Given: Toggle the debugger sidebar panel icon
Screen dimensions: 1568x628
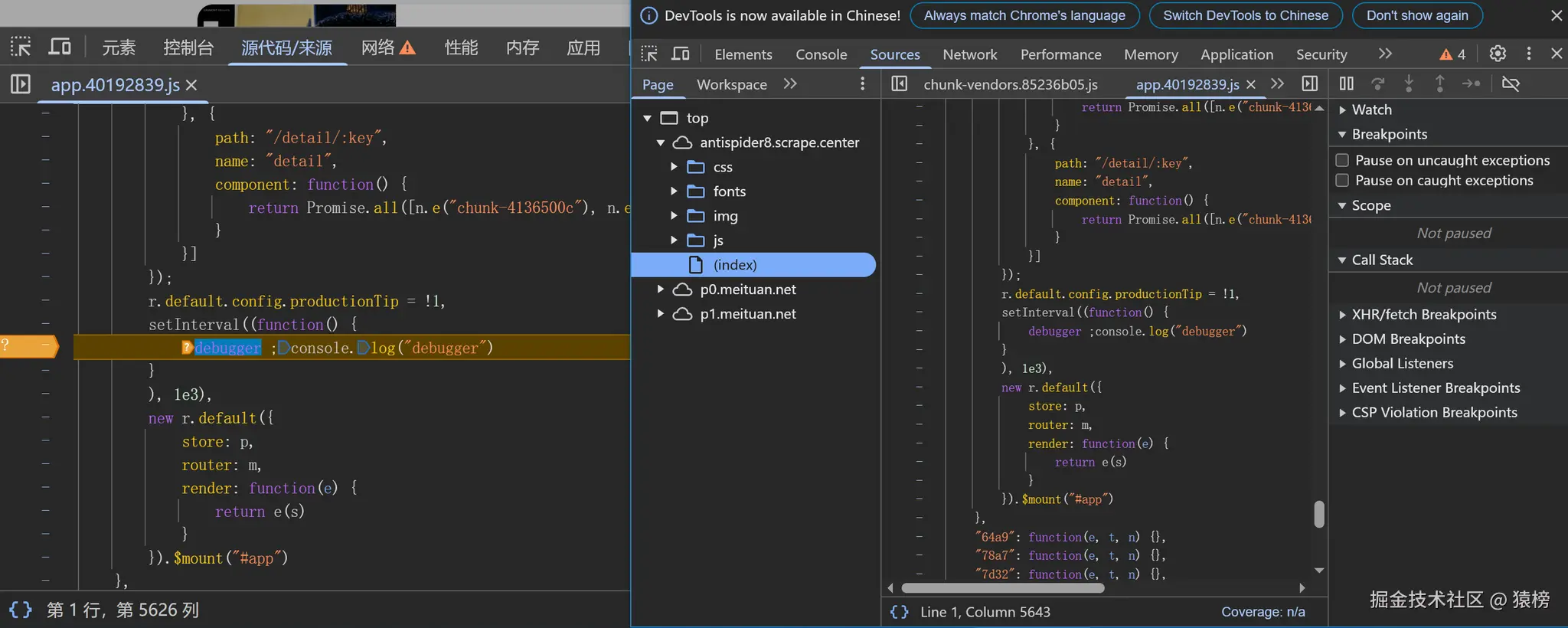Looking at the screenshot, I should pyautogui.click(x=1310, y=83).
